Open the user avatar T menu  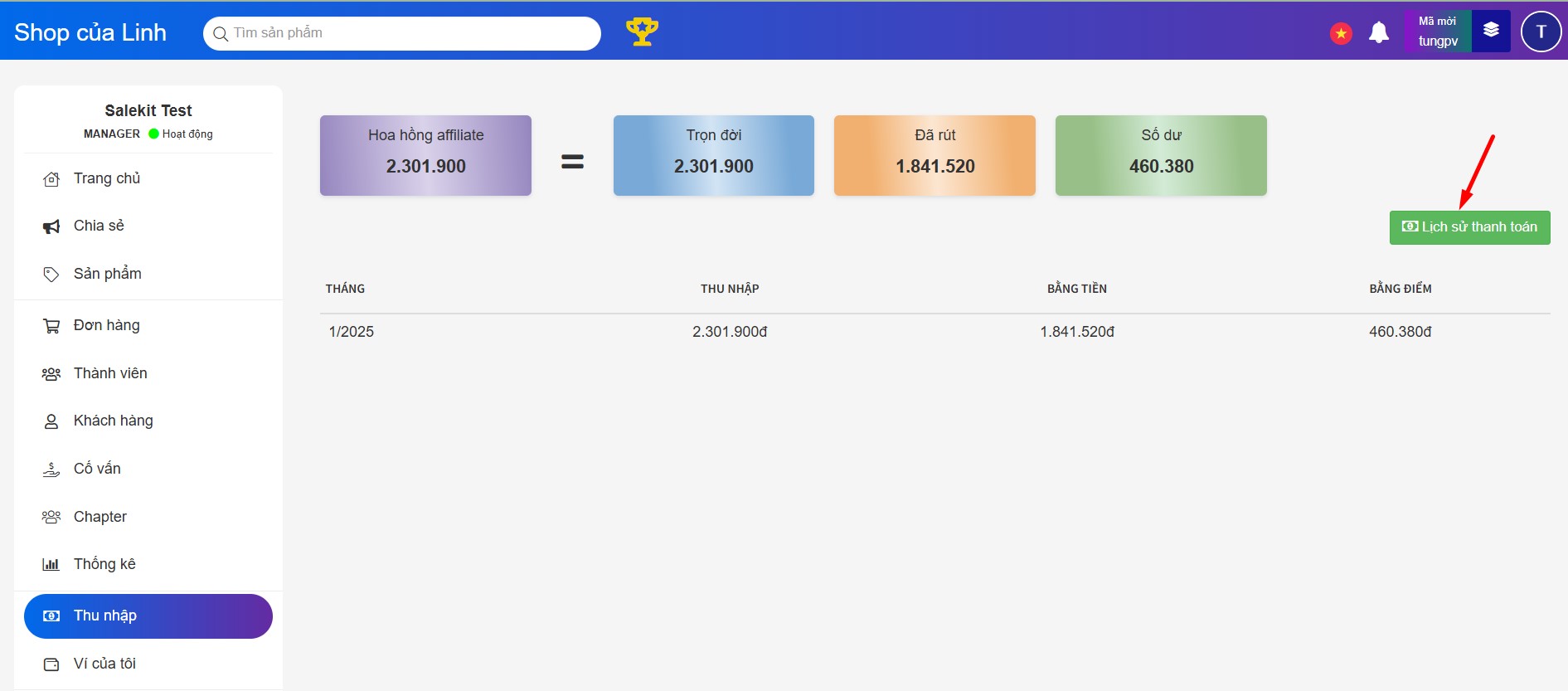pos(1541,32)
